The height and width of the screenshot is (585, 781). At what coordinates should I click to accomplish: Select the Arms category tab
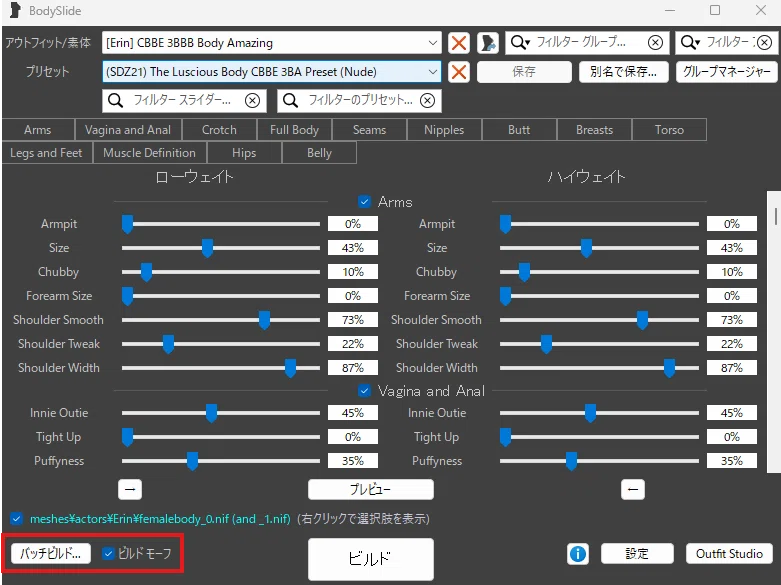38,130
